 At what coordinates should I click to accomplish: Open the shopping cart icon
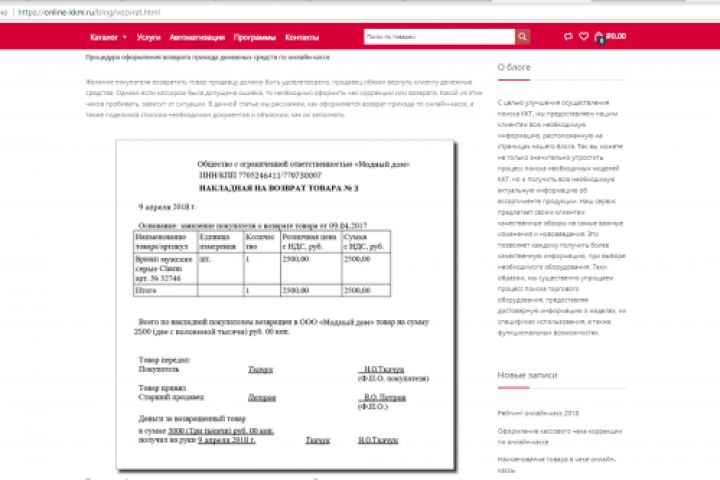[x=599, y=37]
